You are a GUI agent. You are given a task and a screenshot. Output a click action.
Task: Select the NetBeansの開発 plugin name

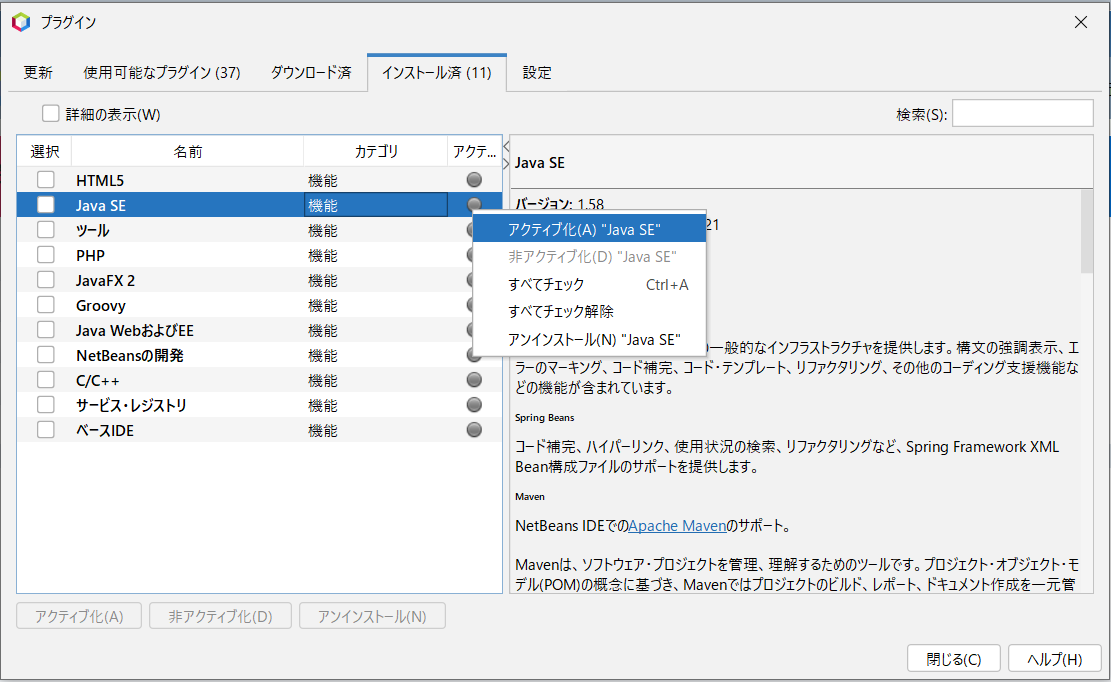point(130,356)
